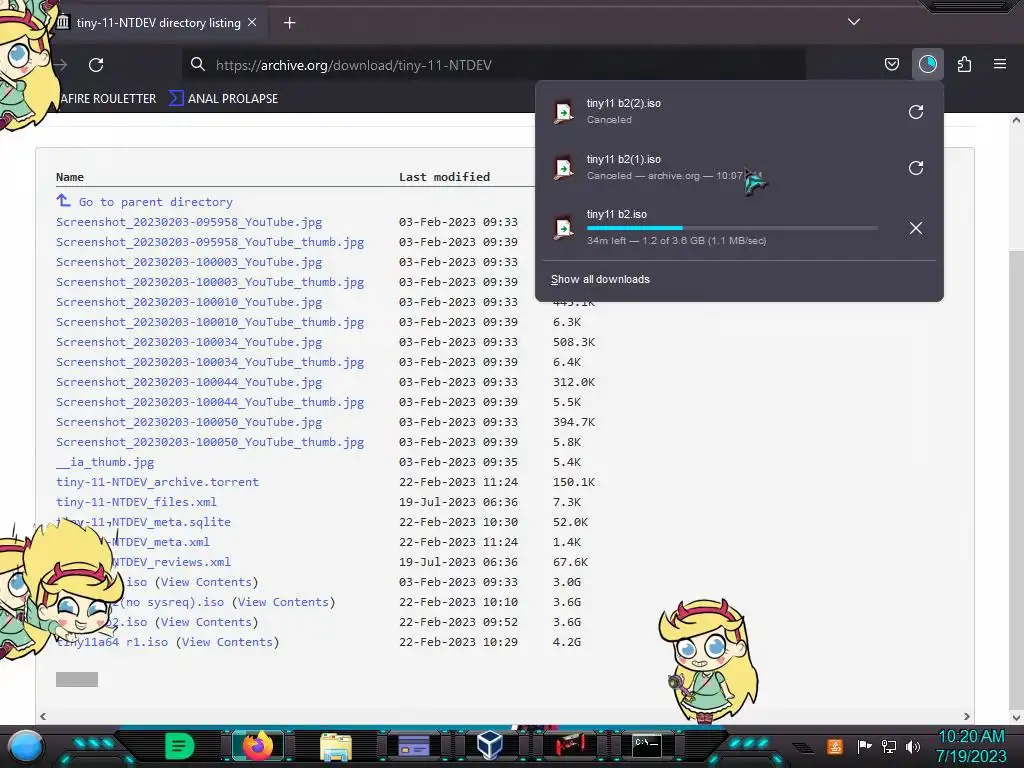Open Spotify from the taskbar
Screen dimensions: 1024x768
point(179,746)
